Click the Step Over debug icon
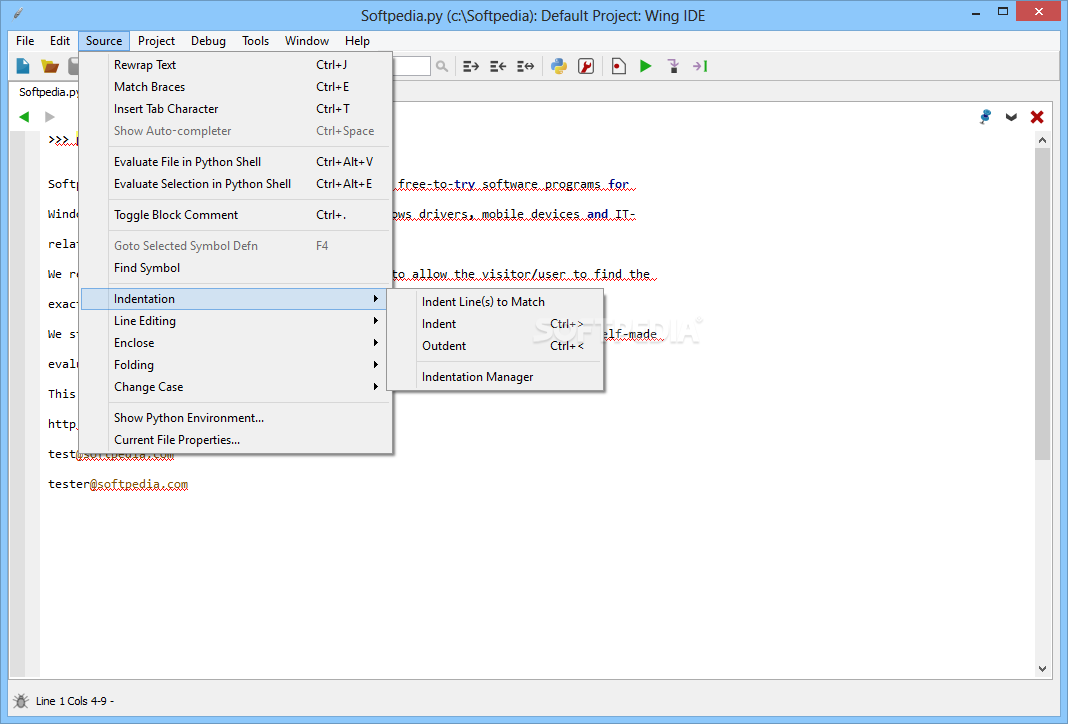 [x=700, y=66]
